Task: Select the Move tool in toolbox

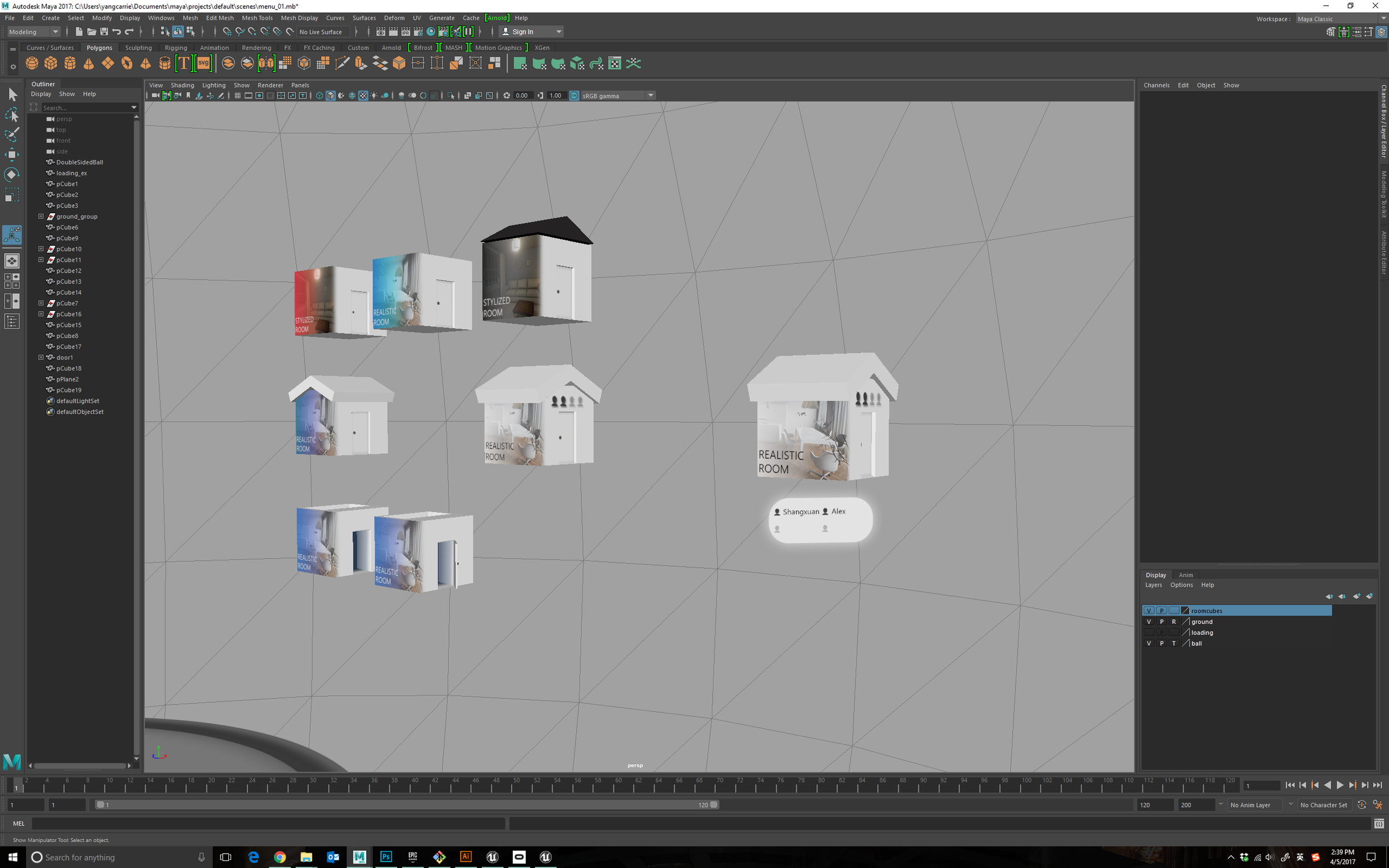Action: (x=12, y=154)
